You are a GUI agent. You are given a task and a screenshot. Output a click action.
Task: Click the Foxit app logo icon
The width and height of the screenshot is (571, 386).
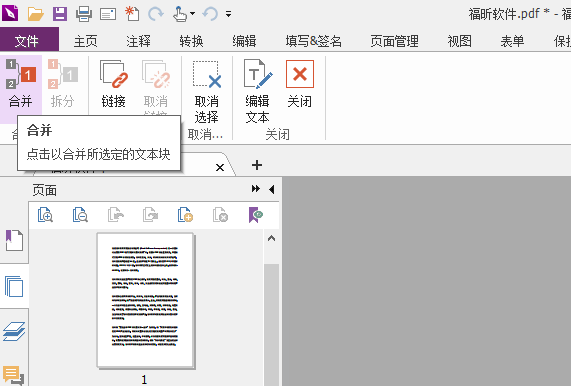[10, 13]
